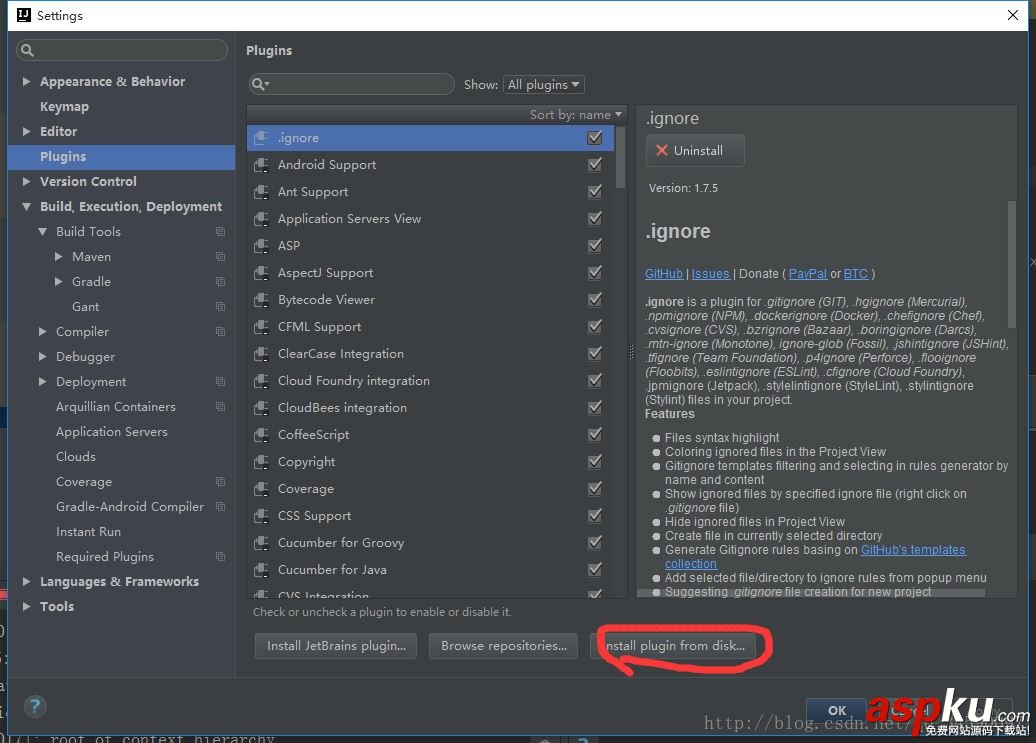Viewport: 1036px width, 743px height.
Task: Click the Cucumber for Java plugin icon
Action: click(x=261, y=570)
